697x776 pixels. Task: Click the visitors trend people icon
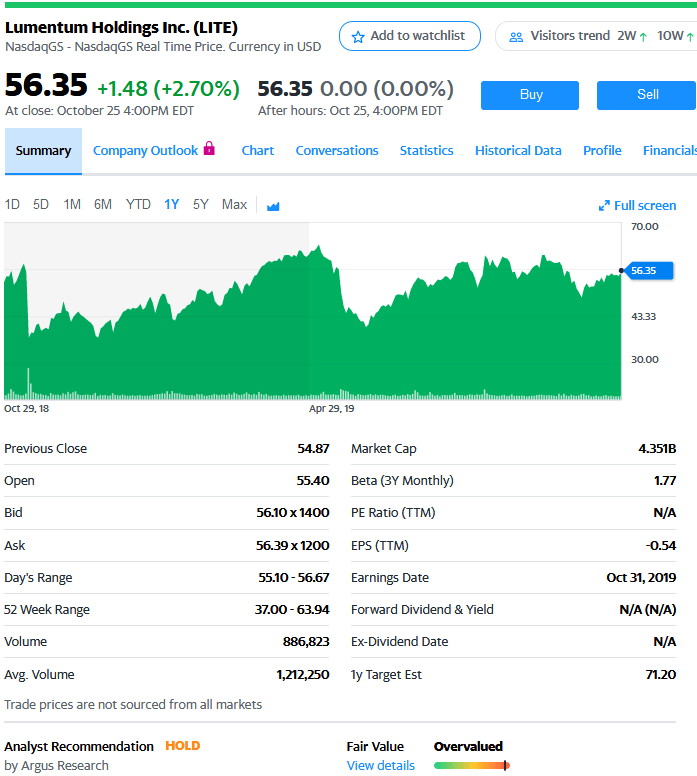click(516, 37)
